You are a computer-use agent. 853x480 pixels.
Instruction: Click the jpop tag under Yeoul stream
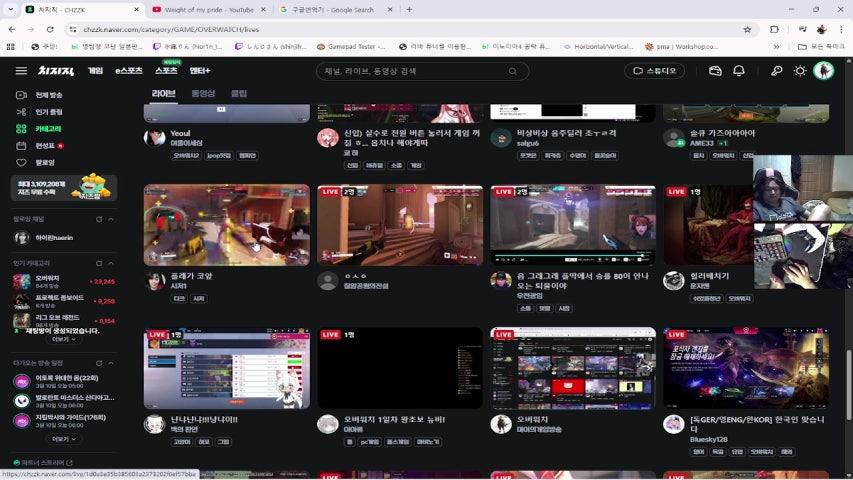219,156
